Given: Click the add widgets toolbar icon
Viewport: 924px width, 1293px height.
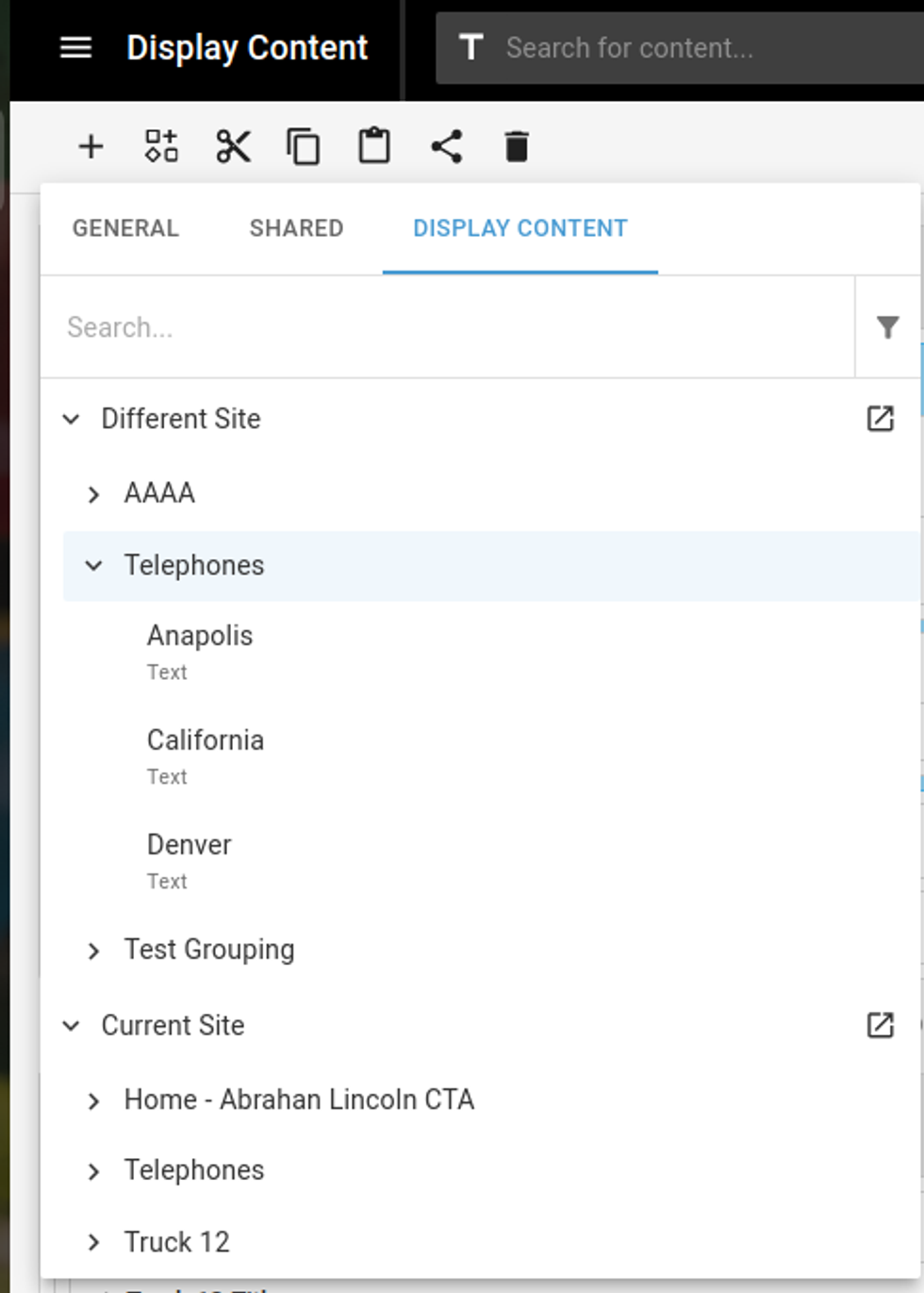Looking at the screenshot, I should 161,147.
